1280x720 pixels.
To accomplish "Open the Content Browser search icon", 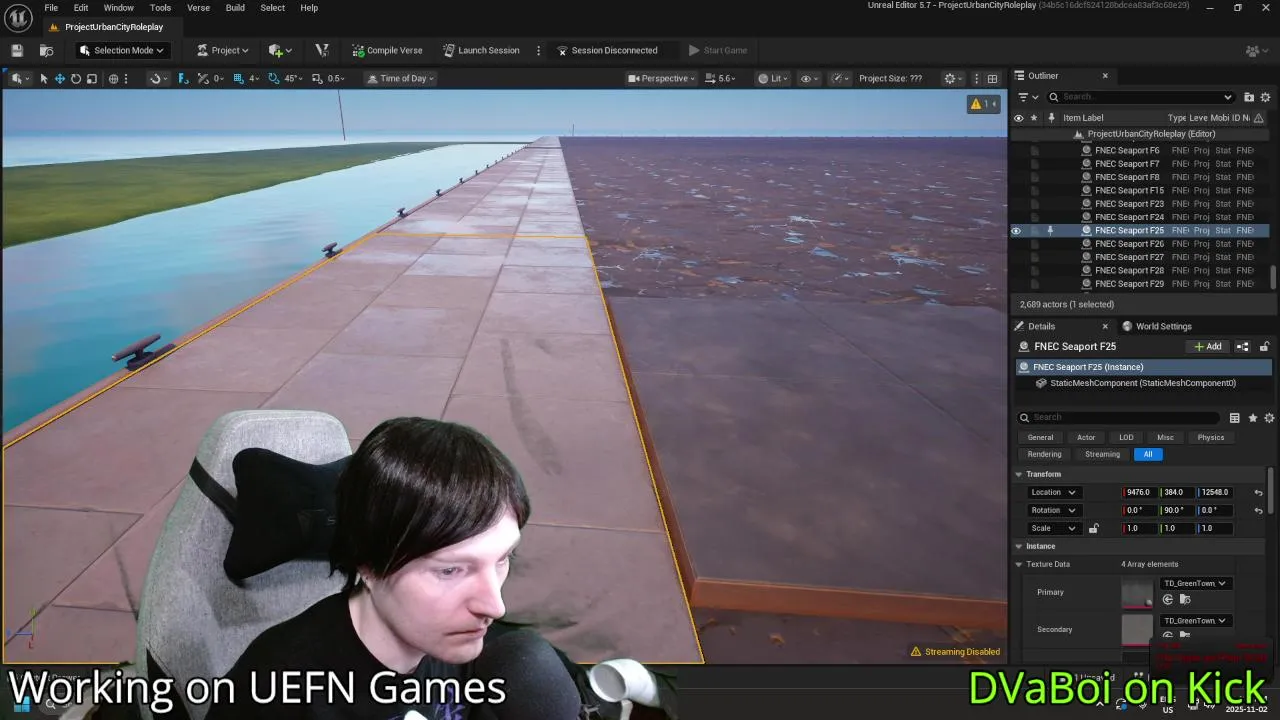I will click(x=46, y=50).
